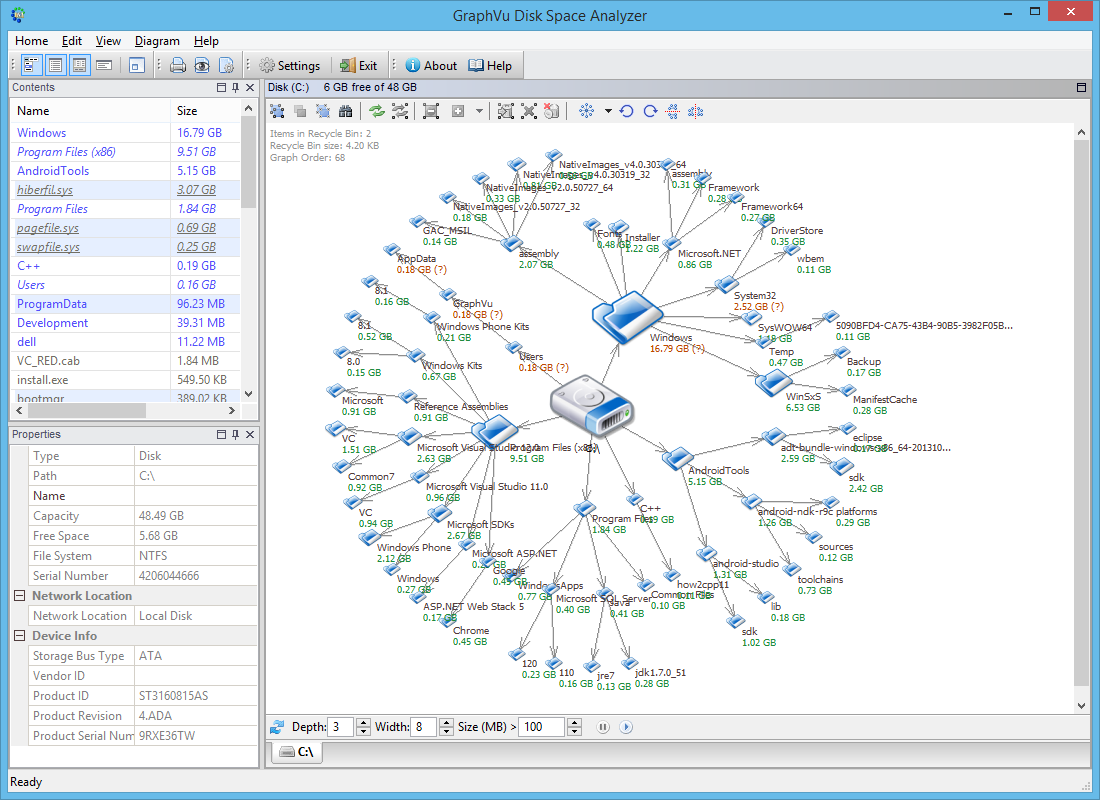Open the Settings button
The image size is (1100, 800).
coord(289,66)
